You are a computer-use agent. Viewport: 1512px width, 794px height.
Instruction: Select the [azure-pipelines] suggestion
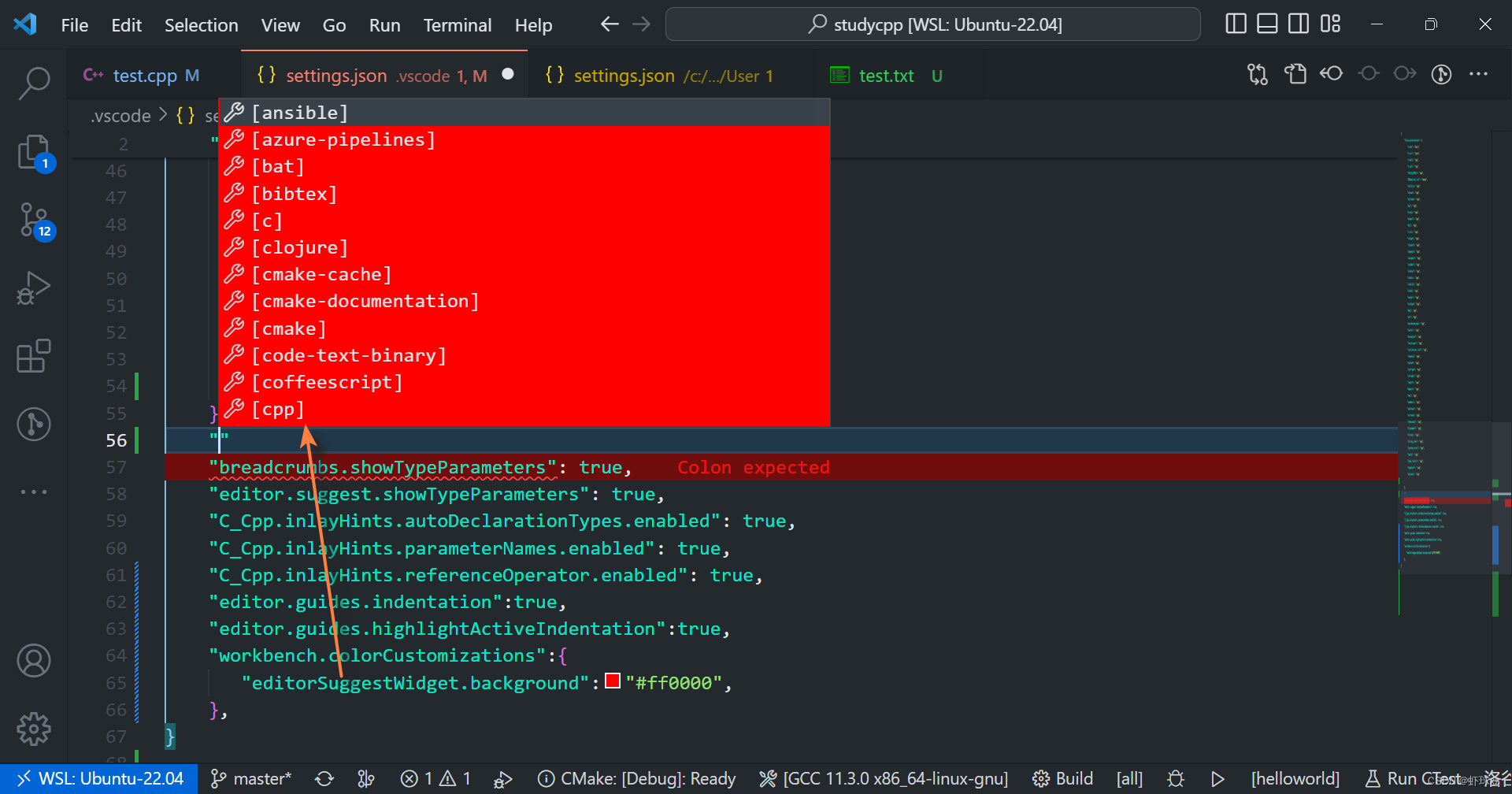[x=524, y=139]
